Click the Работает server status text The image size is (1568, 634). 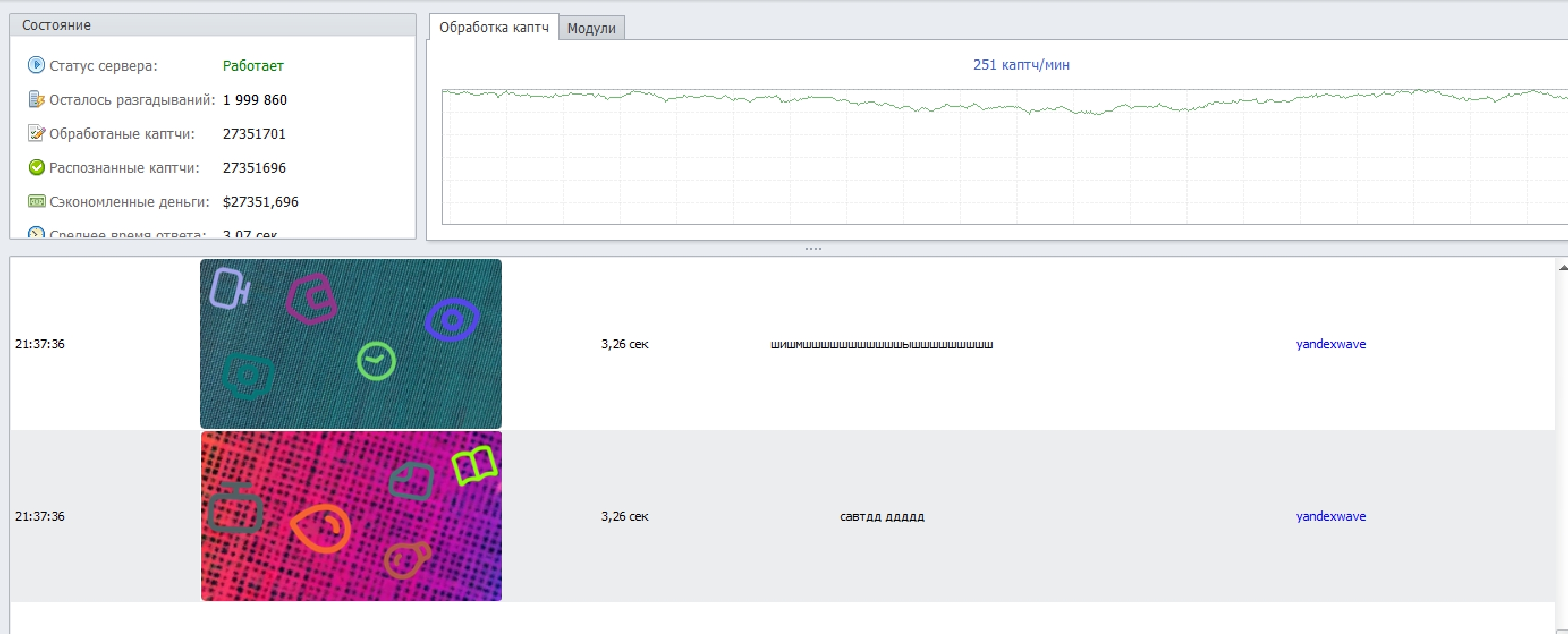[x=253, y=66]
